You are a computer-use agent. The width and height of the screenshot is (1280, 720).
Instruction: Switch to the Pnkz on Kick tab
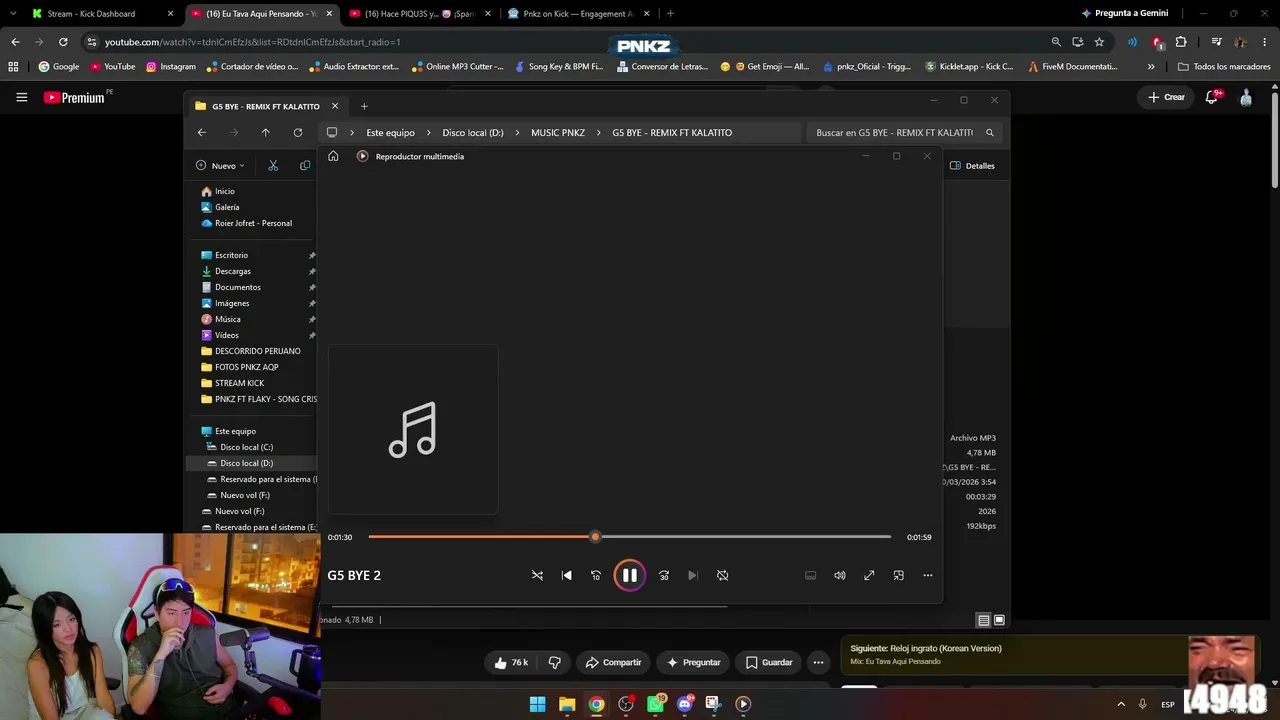(x=580, y=14)
